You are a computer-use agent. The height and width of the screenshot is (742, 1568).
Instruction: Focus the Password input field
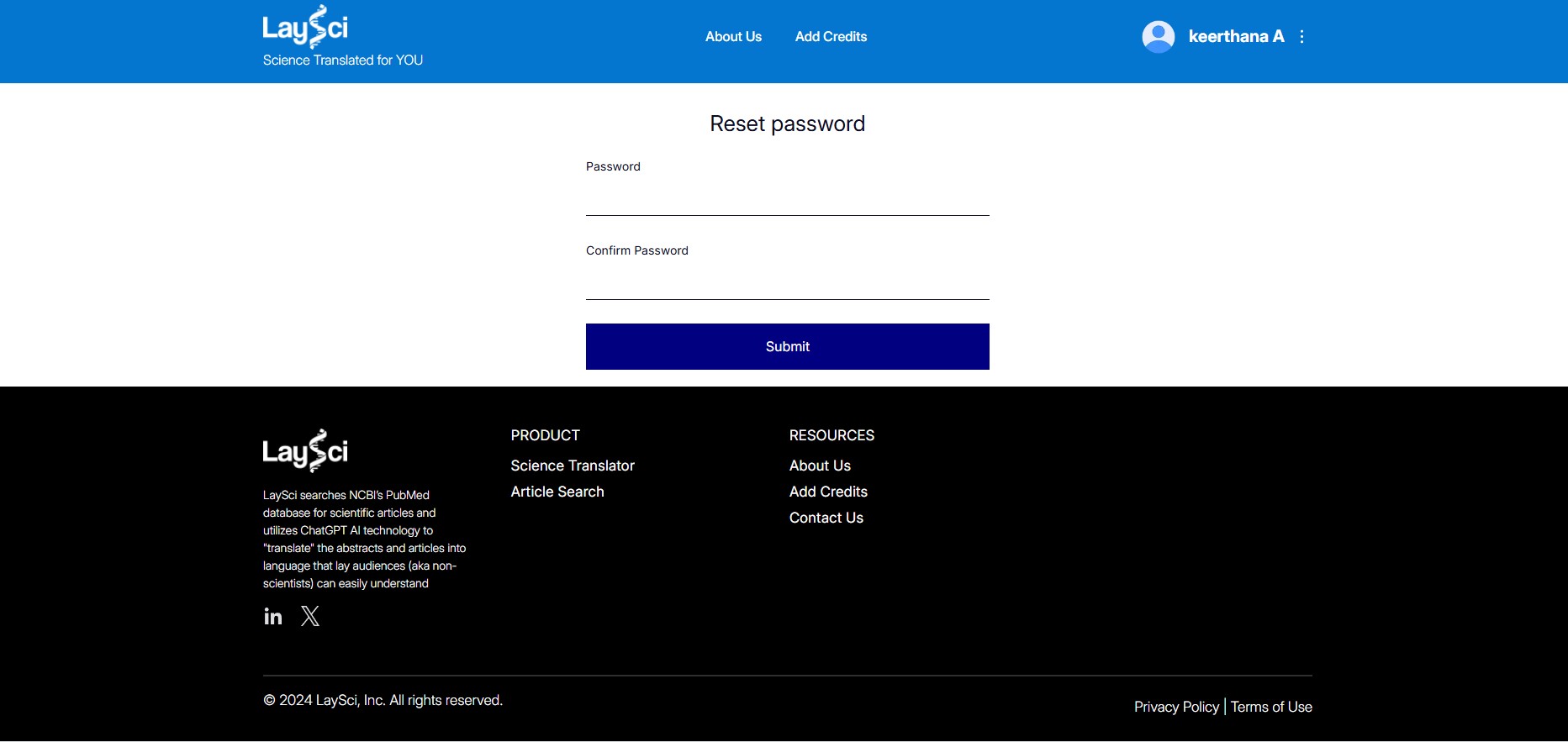[x=788, y=198]
